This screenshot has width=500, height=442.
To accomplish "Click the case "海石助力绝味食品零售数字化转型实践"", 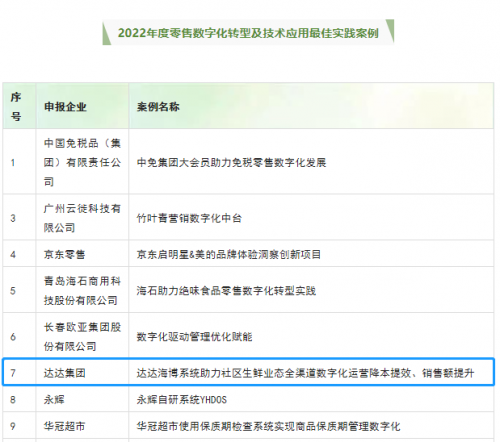I will pyautogui.click(x=226, y=291).
